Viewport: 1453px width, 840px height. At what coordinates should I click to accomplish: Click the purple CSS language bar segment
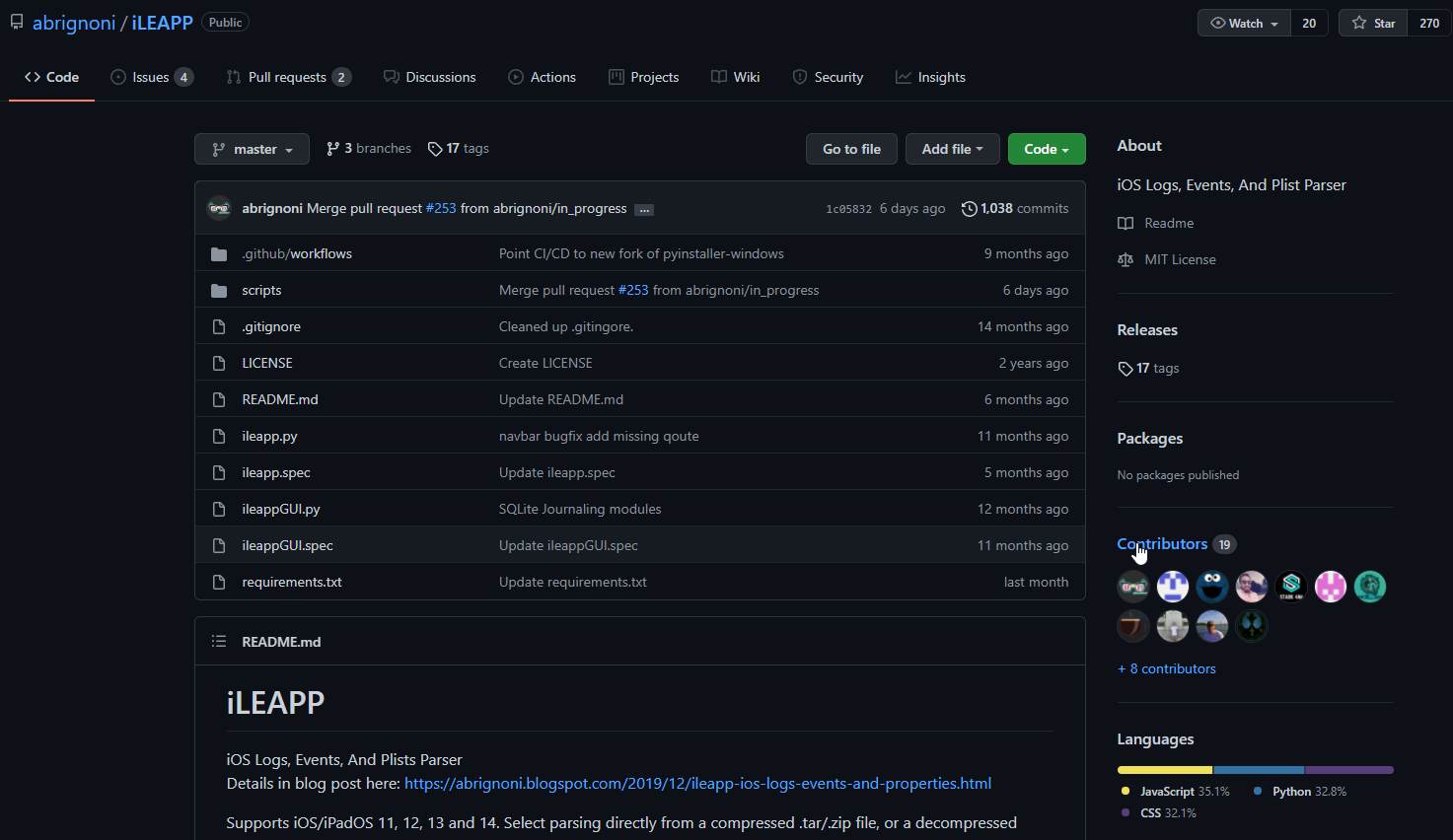[1349, 770]
